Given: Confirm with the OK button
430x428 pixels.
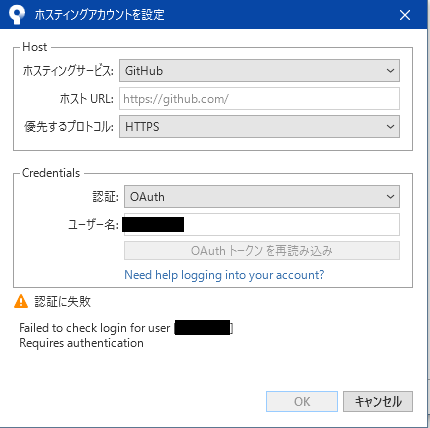Looking at the screenshot, I should pos(302,401).
